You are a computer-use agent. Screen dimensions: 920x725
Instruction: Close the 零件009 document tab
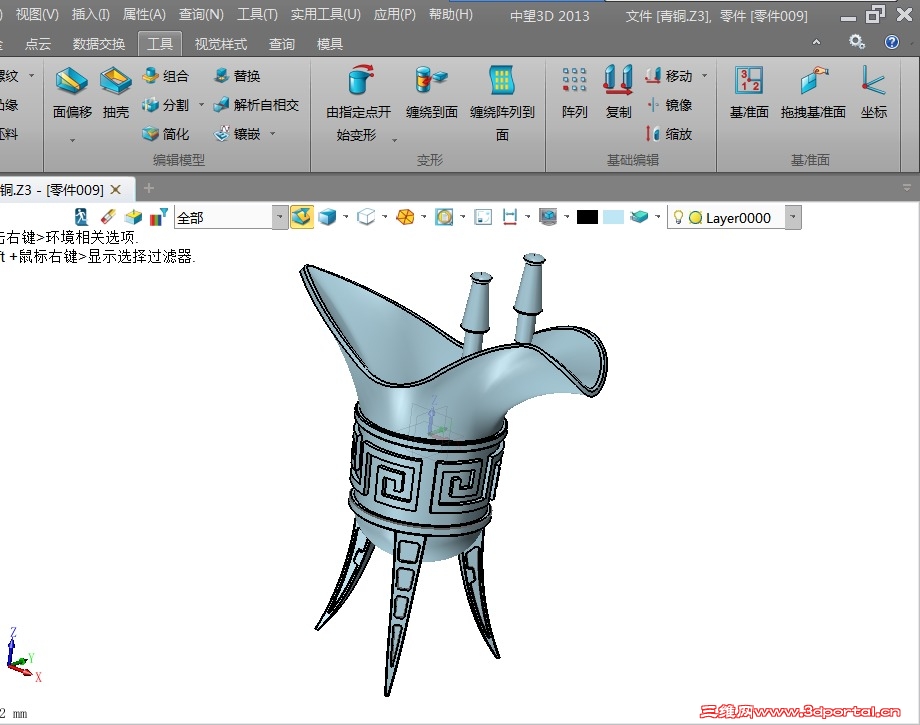116,189
